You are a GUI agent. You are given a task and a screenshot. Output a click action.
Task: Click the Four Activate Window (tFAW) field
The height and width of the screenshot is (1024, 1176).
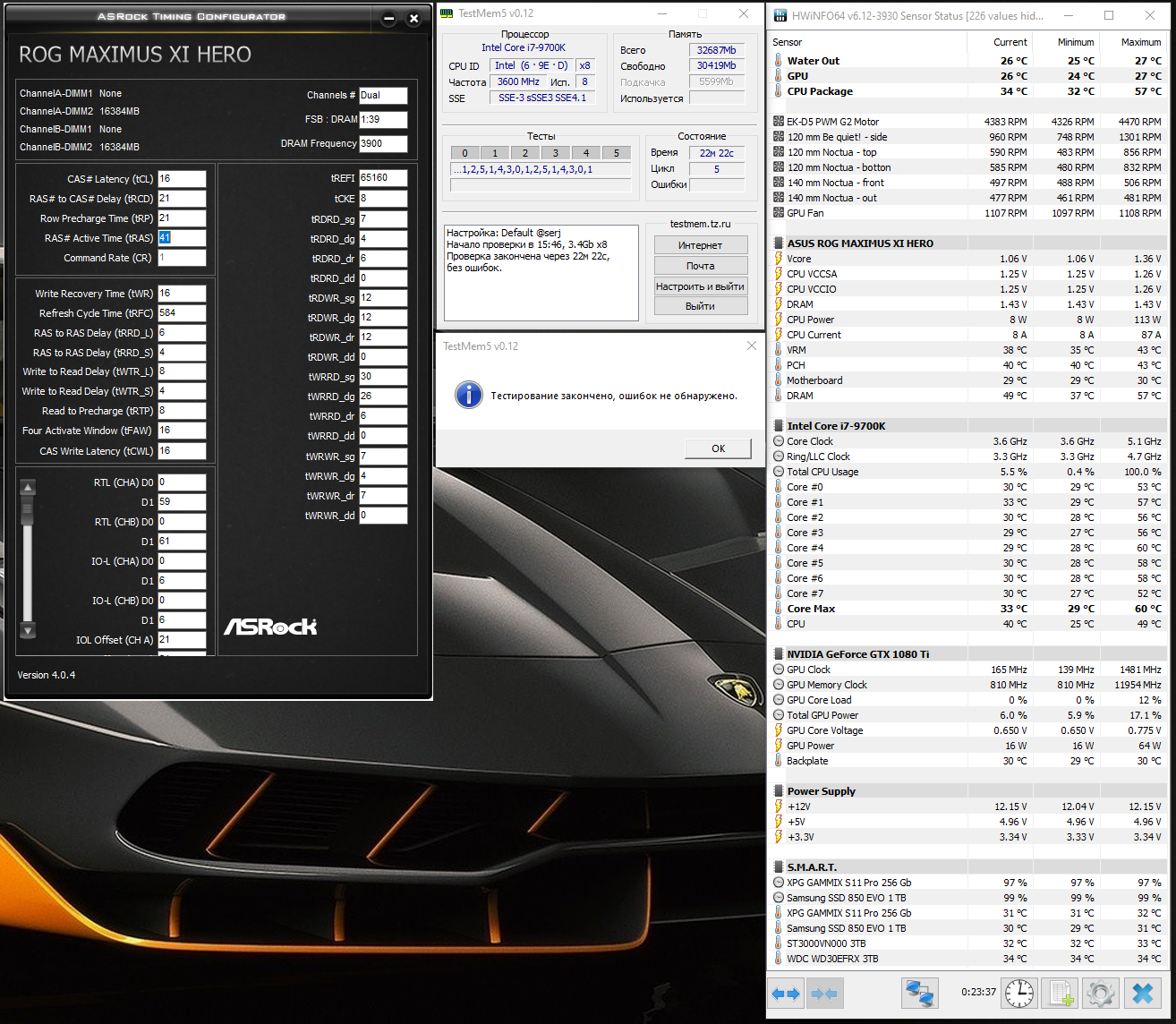click(182, 431)
